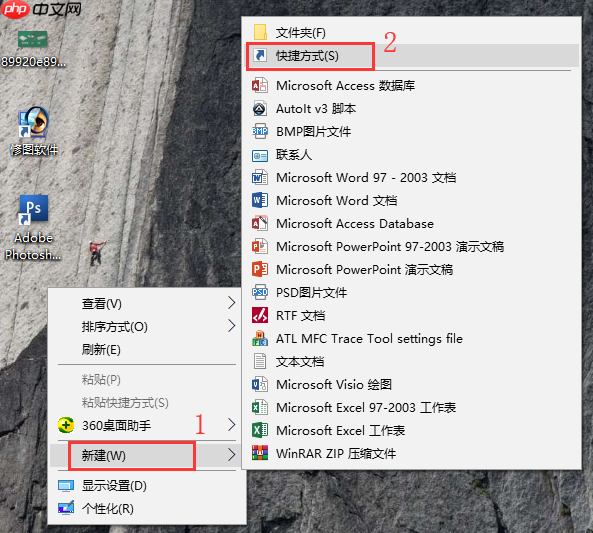Click the Microsoft PowerPoint 97-2003 演示文稿 label
This screenshot has width=593, height=533.
tap(390, 247)
